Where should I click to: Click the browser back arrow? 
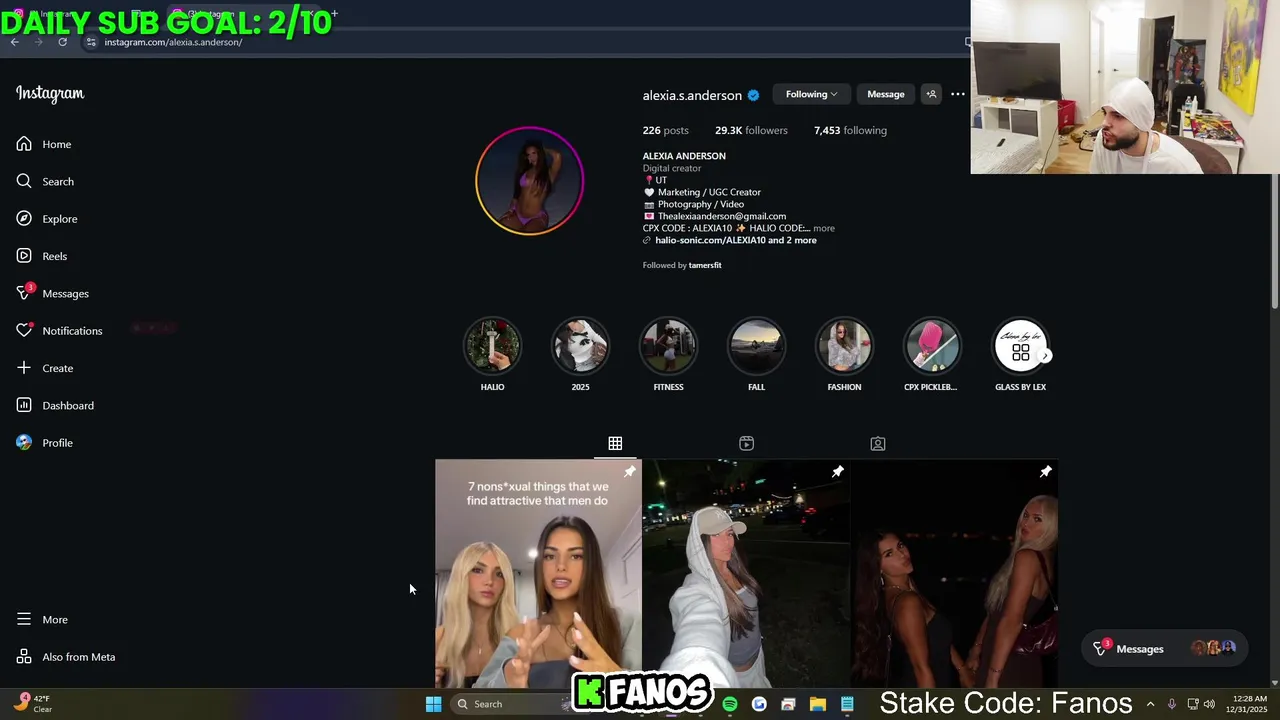point(15,42)
